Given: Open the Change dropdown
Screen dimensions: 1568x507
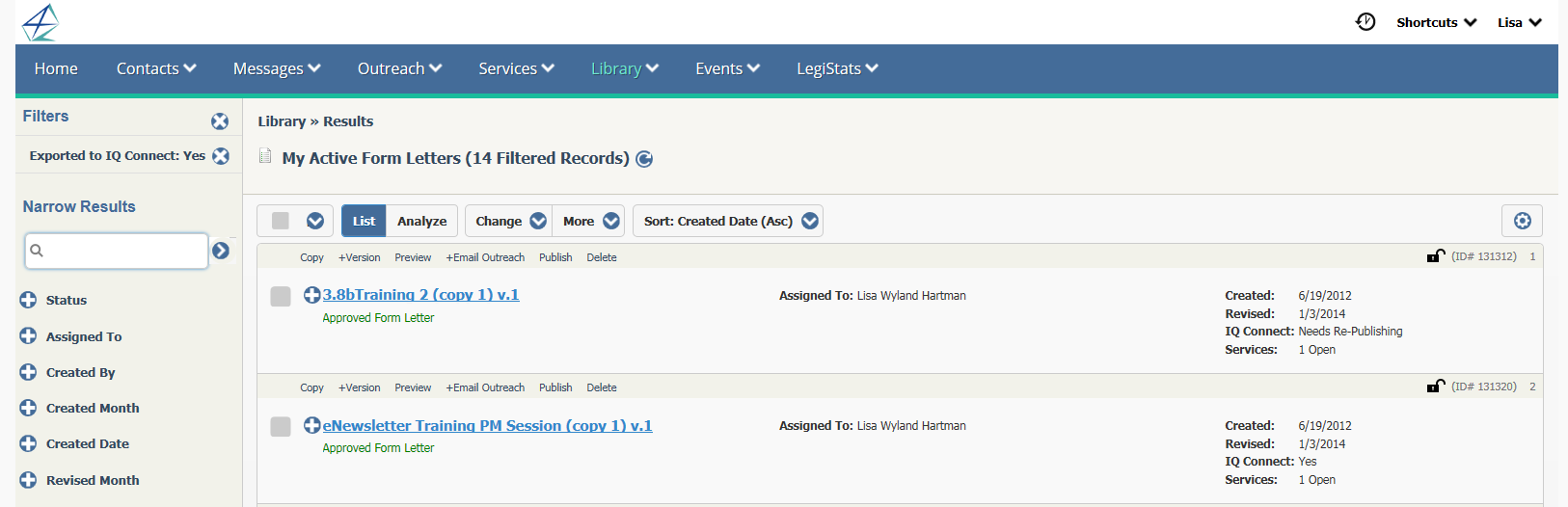Looking at the screenshot, I should pos(508,221).
